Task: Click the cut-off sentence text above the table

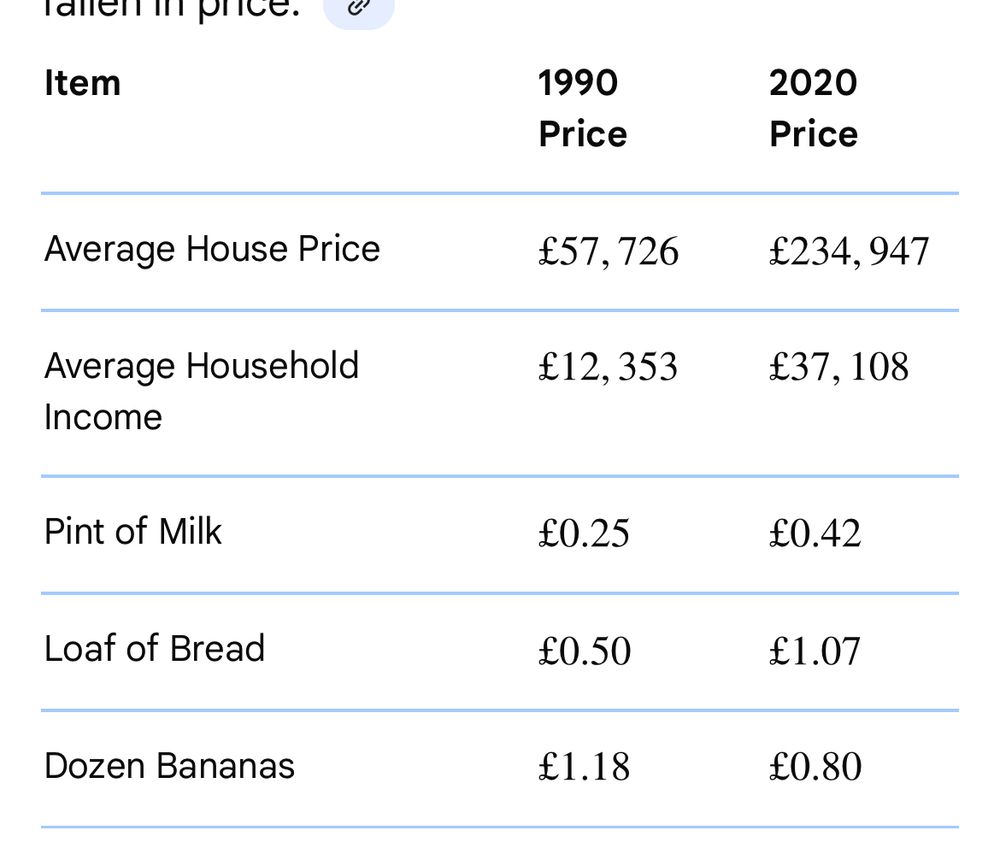Action: 172,10
